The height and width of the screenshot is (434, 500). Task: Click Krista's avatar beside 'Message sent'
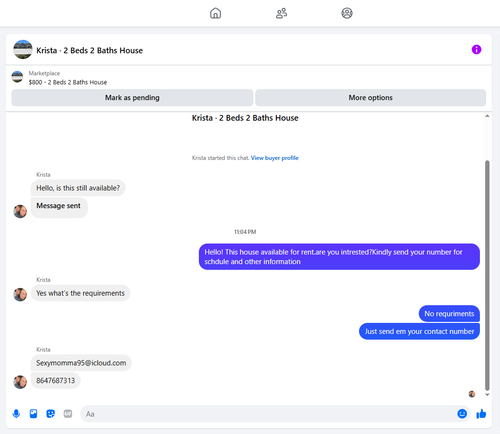(x=20, y=211)
